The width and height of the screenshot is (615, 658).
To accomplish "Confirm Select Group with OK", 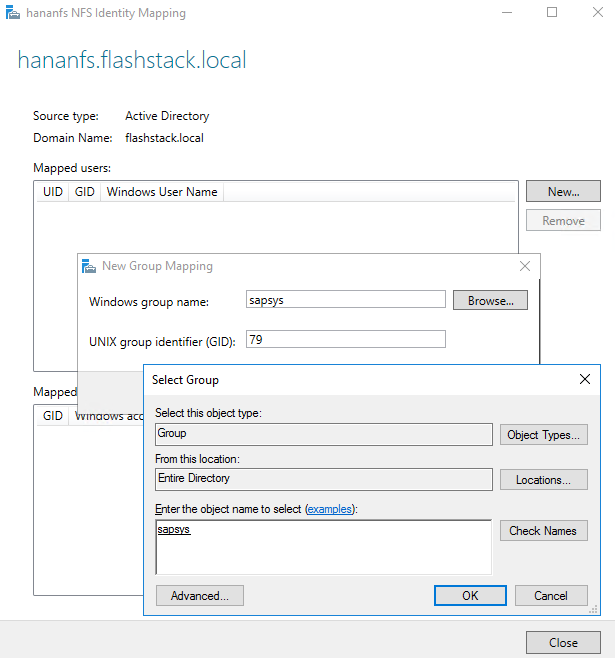I will click(470, 596).
